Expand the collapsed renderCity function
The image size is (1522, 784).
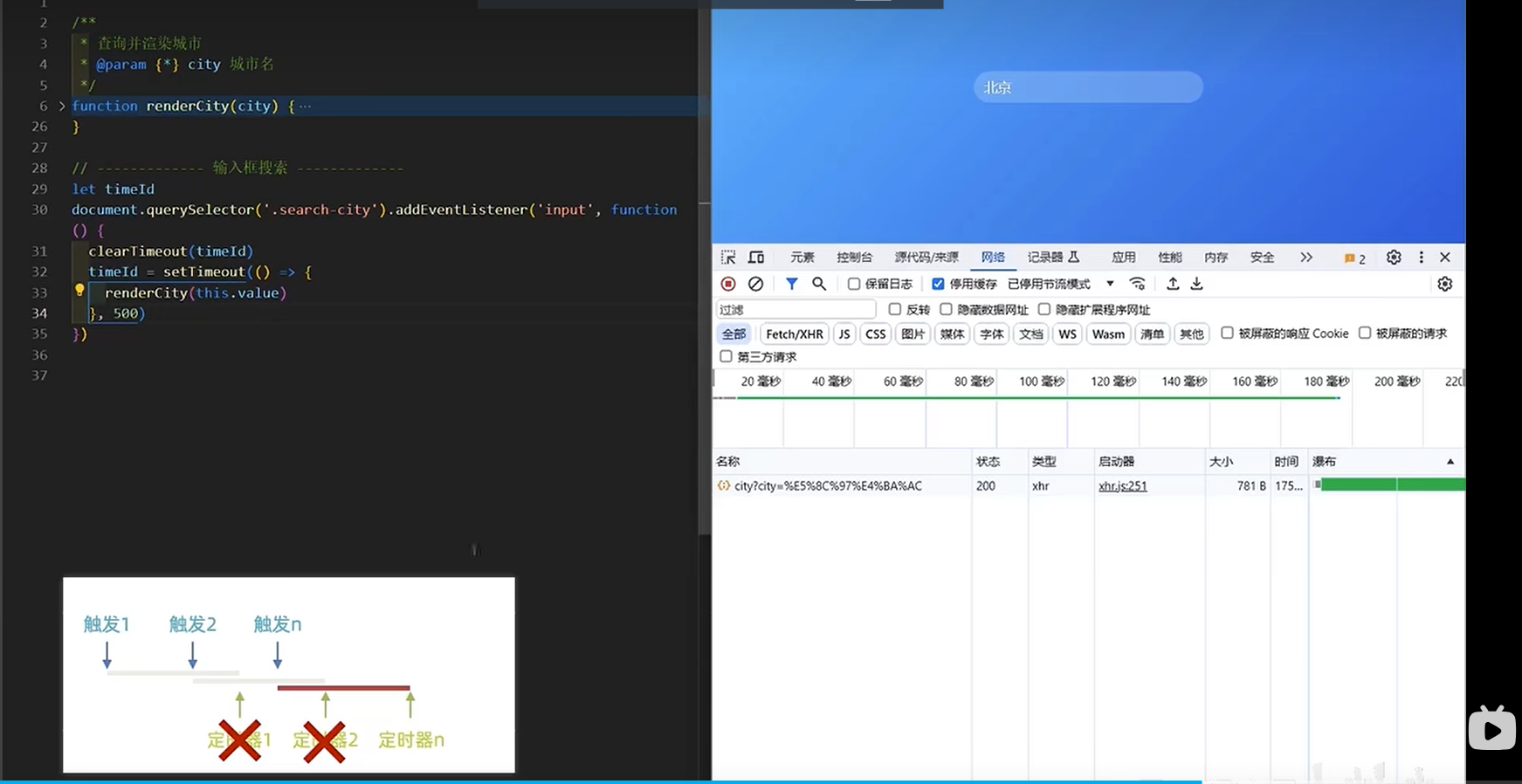pos(62,107)
